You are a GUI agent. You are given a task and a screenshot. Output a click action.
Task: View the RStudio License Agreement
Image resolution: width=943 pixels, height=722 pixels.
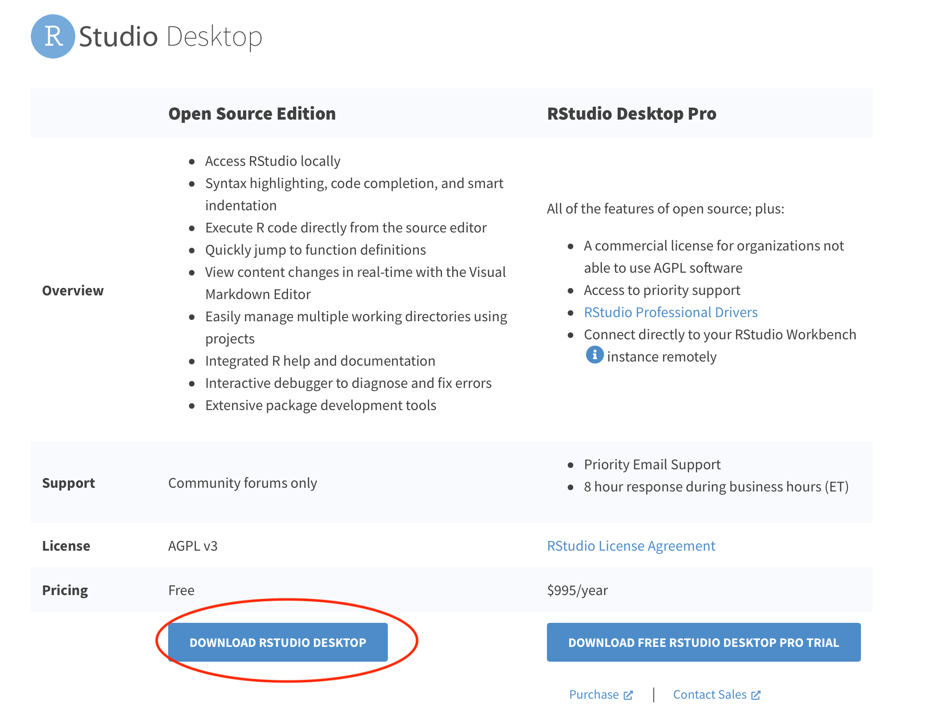pyautogui.click(x=630, y=545)
